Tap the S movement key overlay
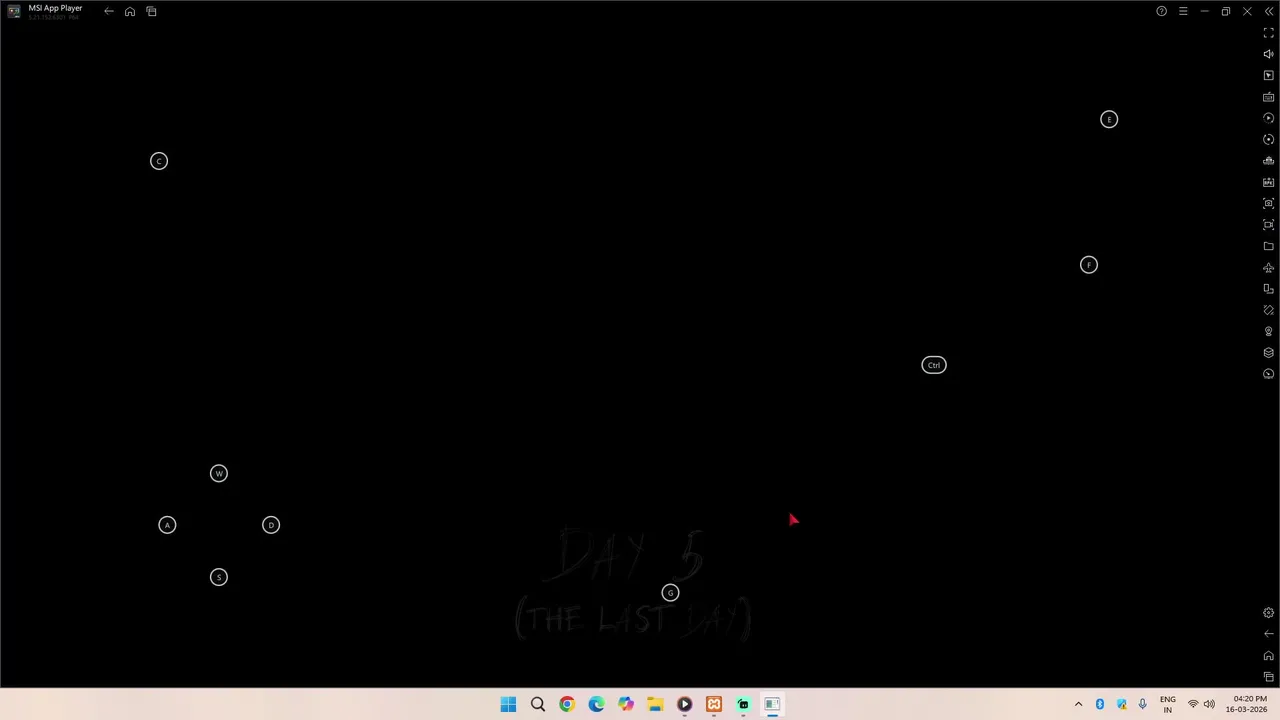 coord(219,577)
